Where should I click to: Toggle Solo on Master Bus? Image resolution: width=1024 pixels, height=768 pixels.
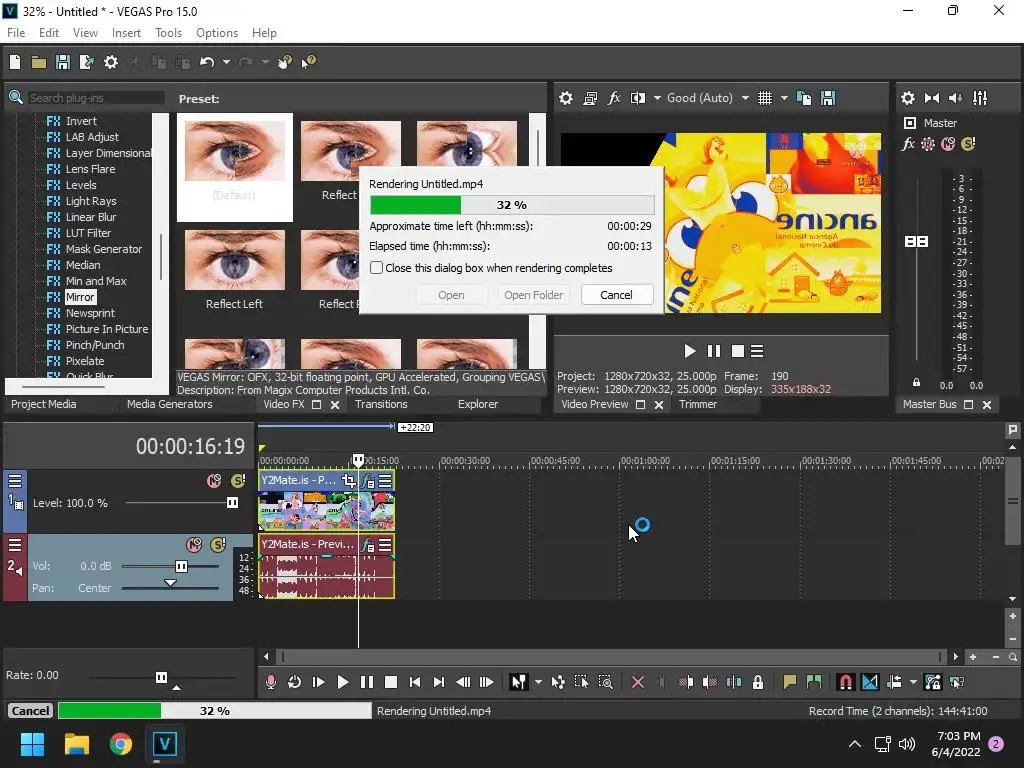coord(968,144)
